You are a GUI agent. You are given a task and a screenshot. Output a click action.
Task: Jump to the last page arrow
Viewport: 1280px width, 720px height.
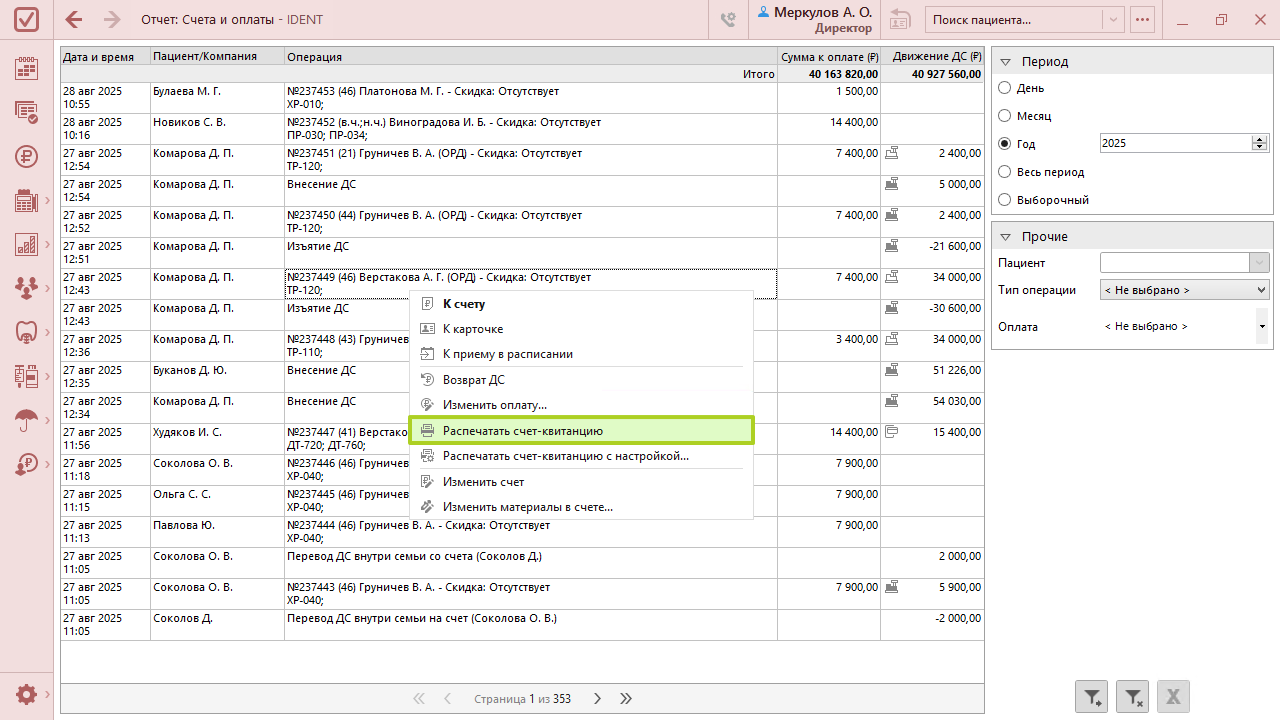point(626,699)
